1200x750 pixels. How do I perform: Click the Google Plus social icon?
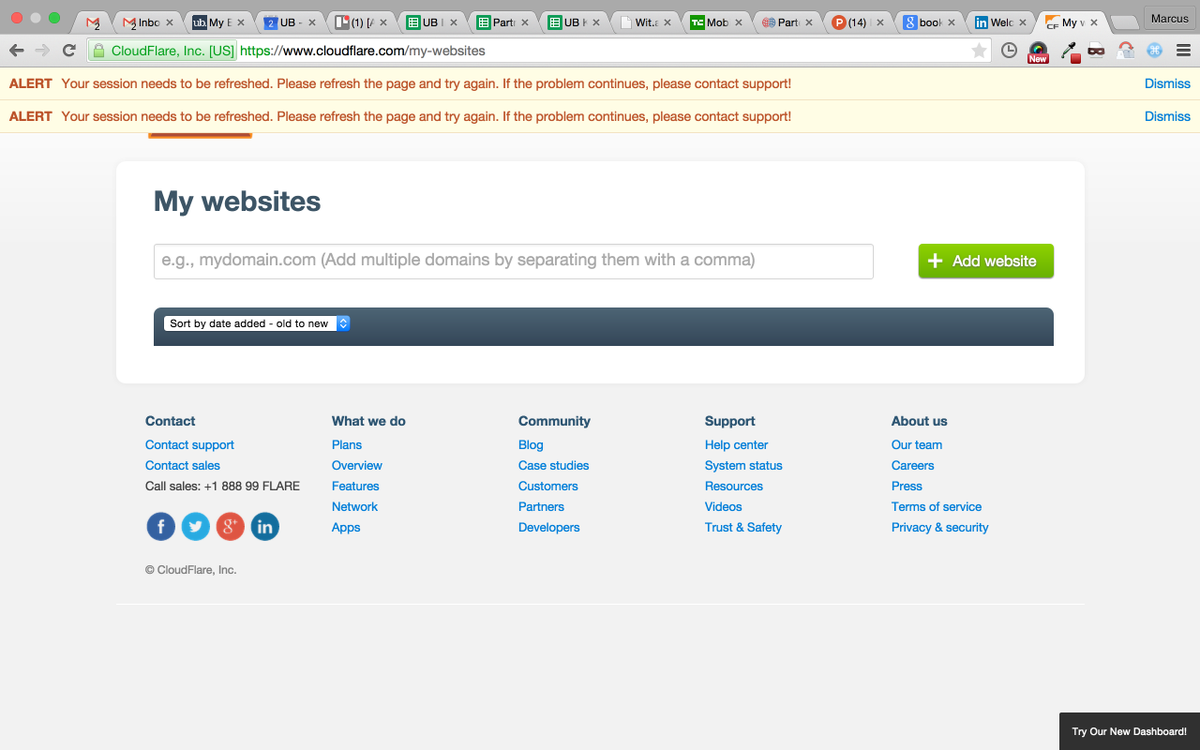click(230, 526)
